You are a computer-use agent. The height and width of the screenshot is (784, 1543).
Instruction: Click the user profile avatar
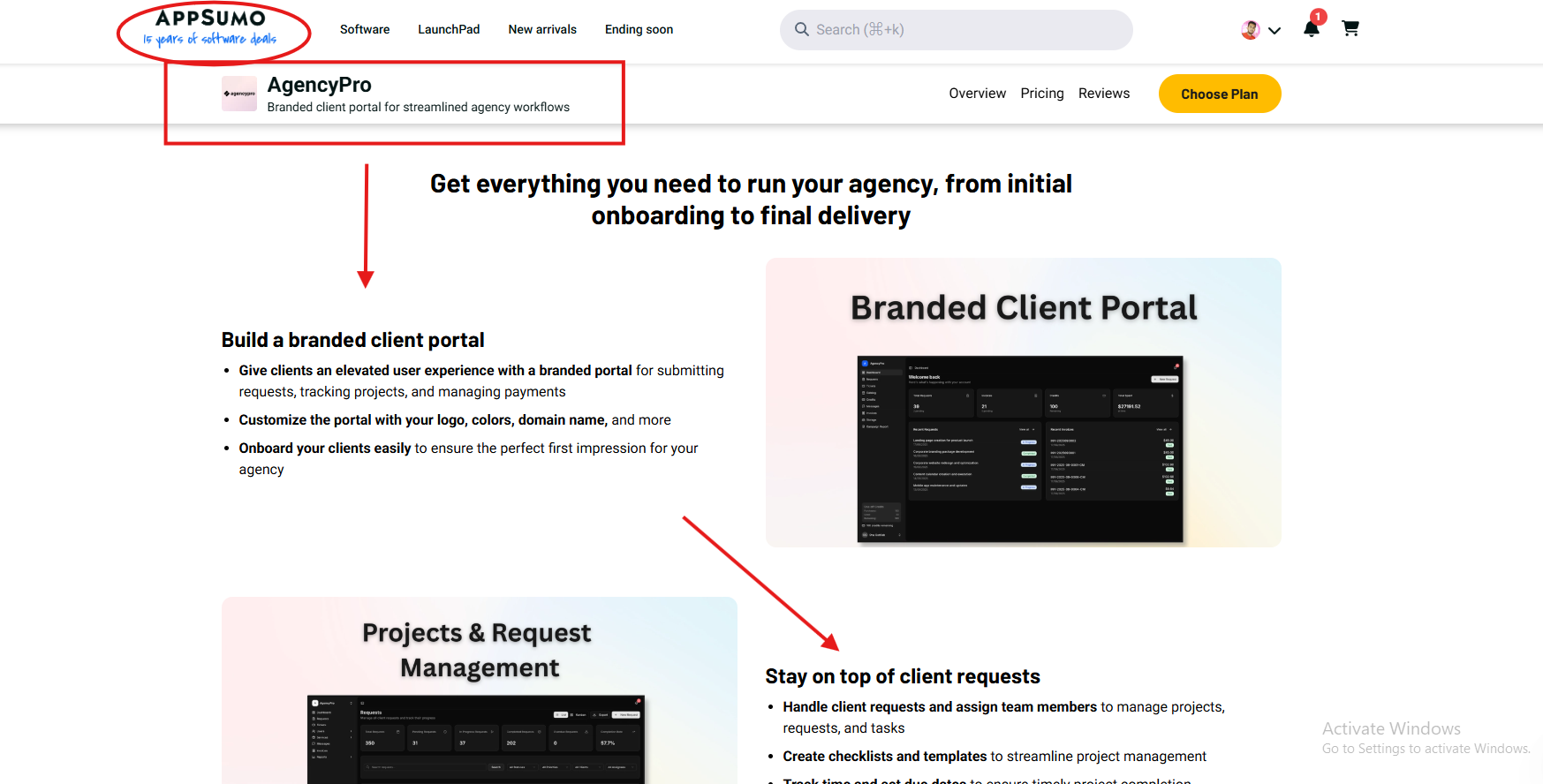click(x=1250, y=30)
